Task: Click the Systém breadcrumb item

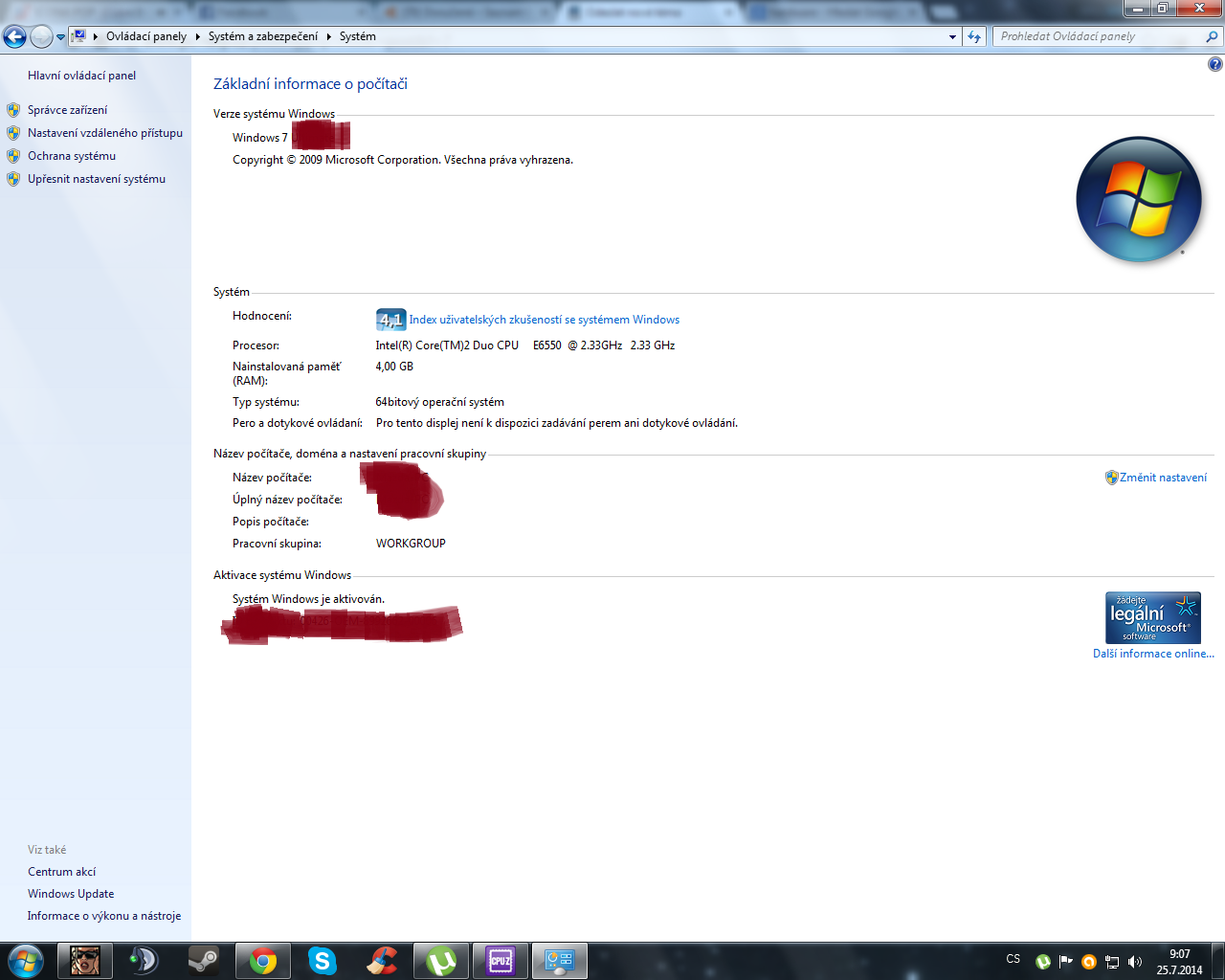Action: tap(358, 36)
